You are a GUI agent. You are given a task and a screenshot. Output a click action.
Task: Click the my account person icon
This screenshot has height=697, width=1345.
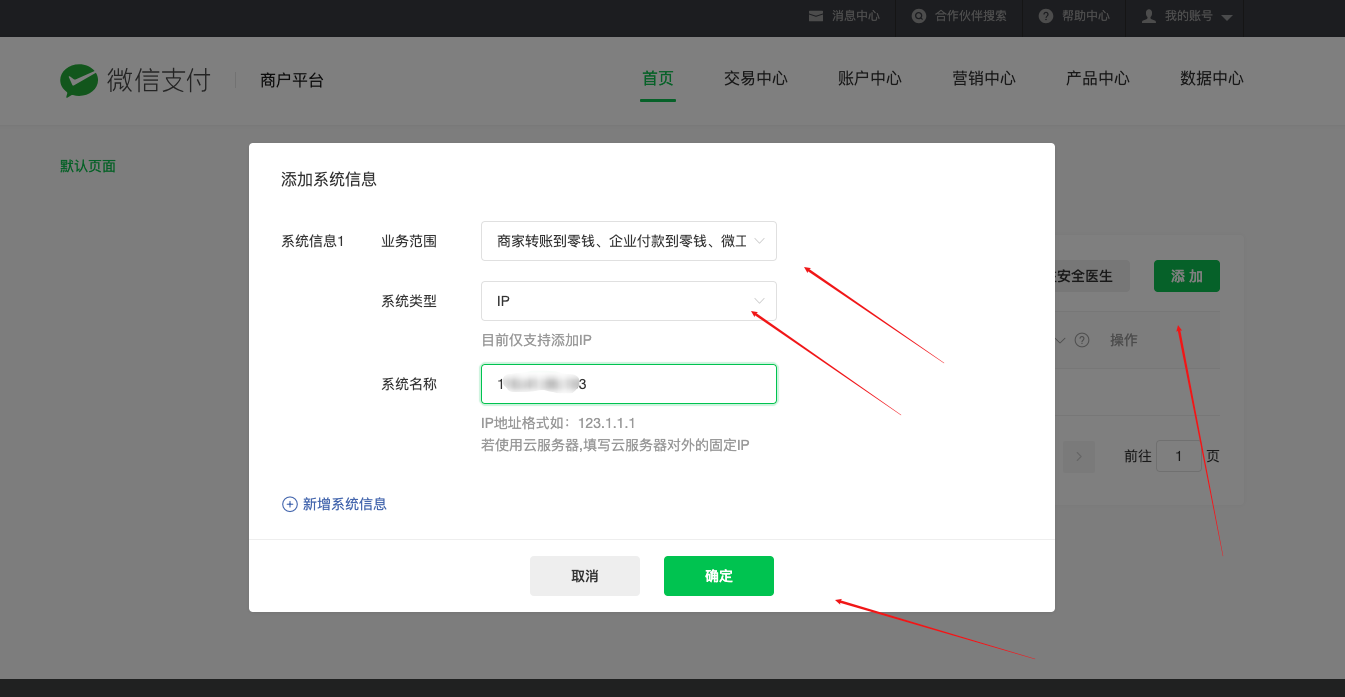[x=1149, y=16]
